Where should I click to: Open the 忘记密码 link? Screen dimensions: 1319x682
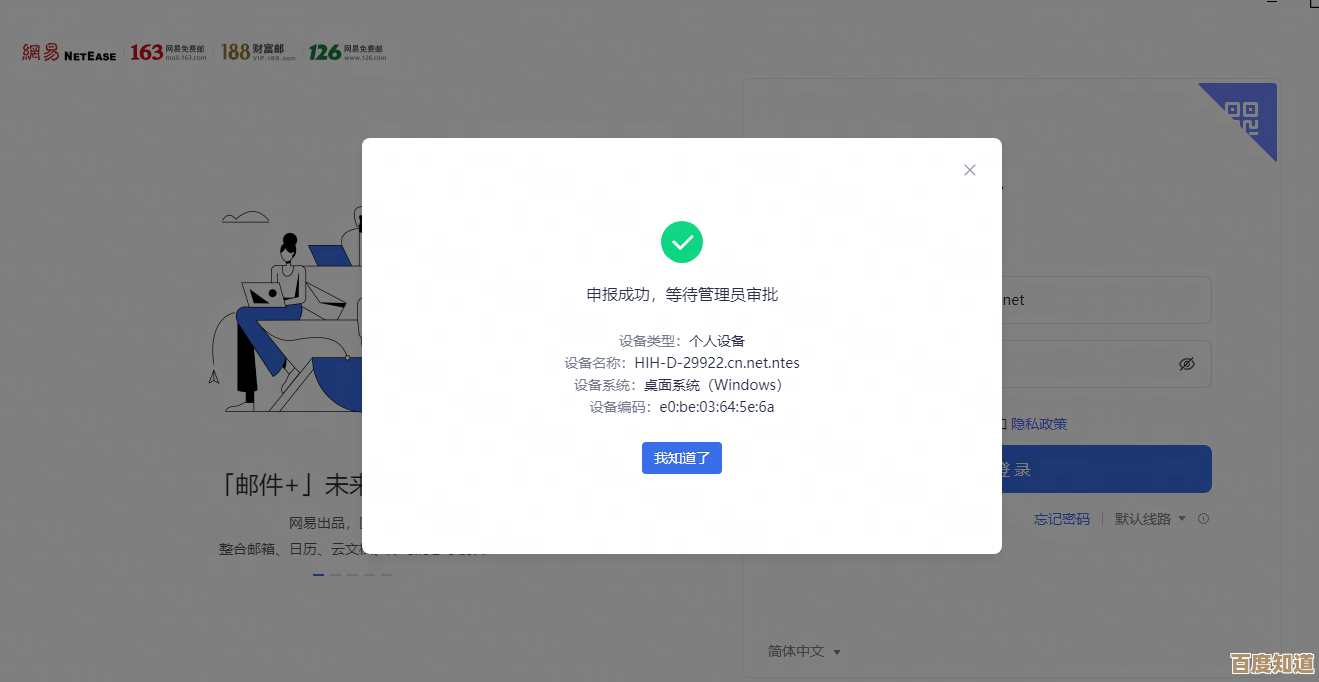click(1061, 519)
